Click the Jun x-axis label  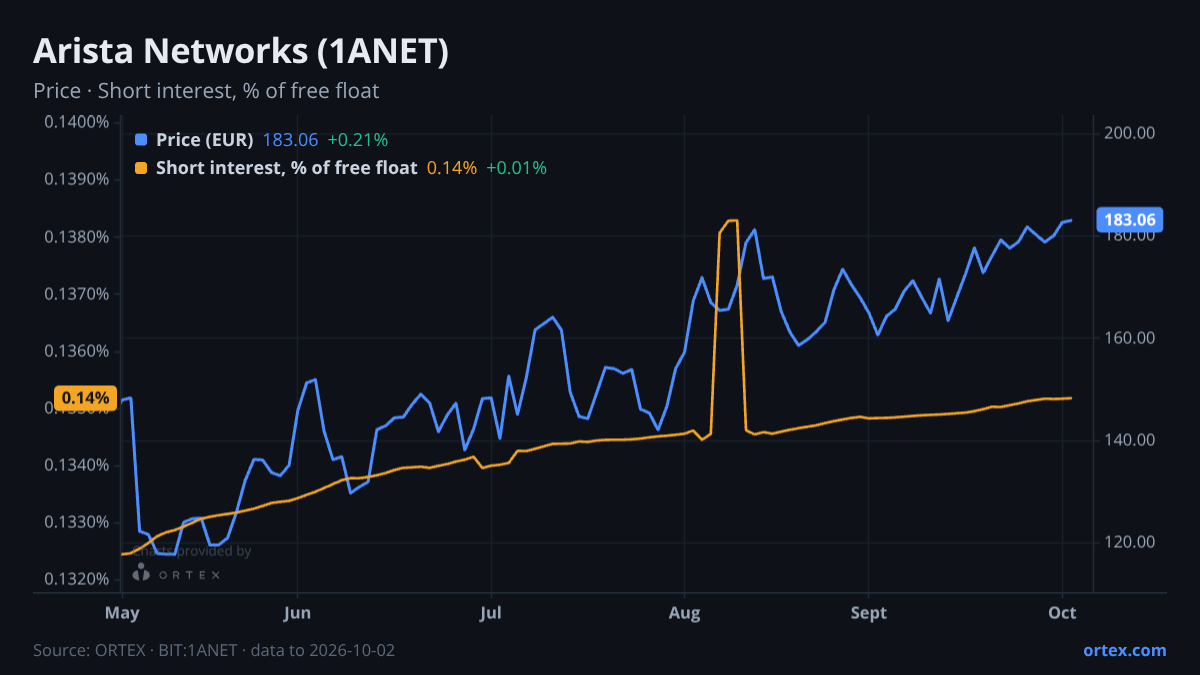point(297,613)
